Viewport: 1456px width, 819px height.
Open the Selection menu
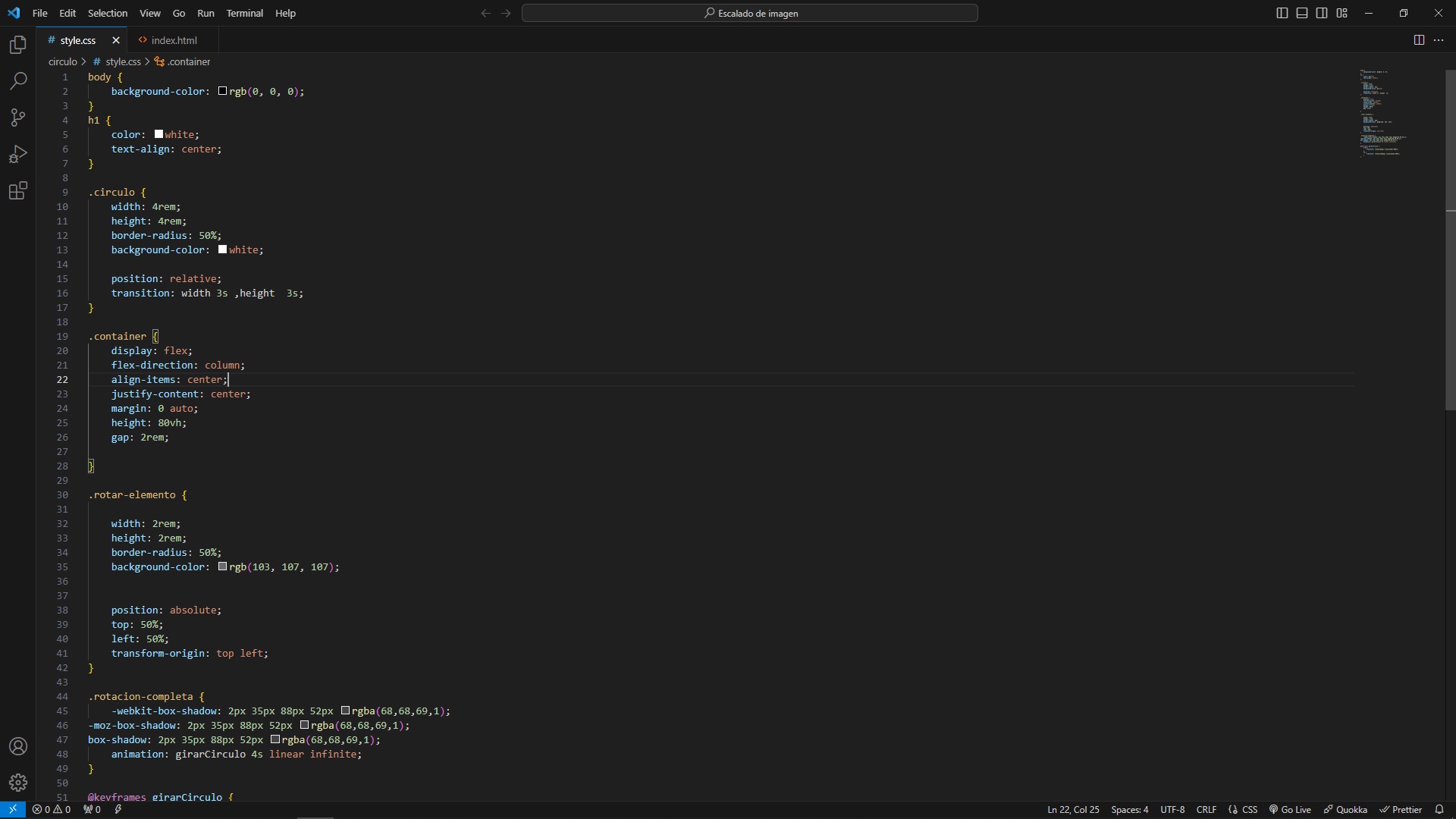pyautogui.click(x=108, y=13)
